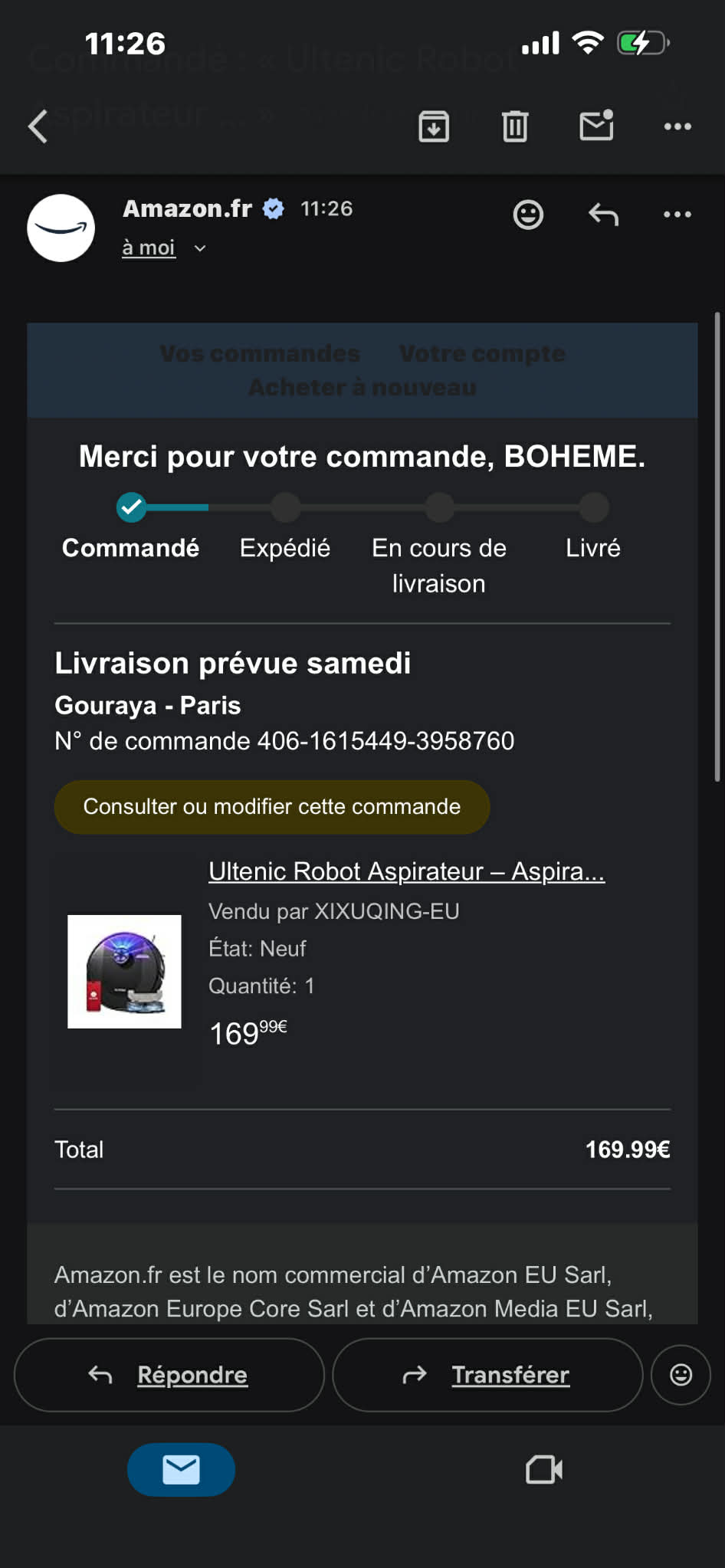Tap the "à moi" recipient link
This screenshot has height=1568, width=725.
pos(149,248)
